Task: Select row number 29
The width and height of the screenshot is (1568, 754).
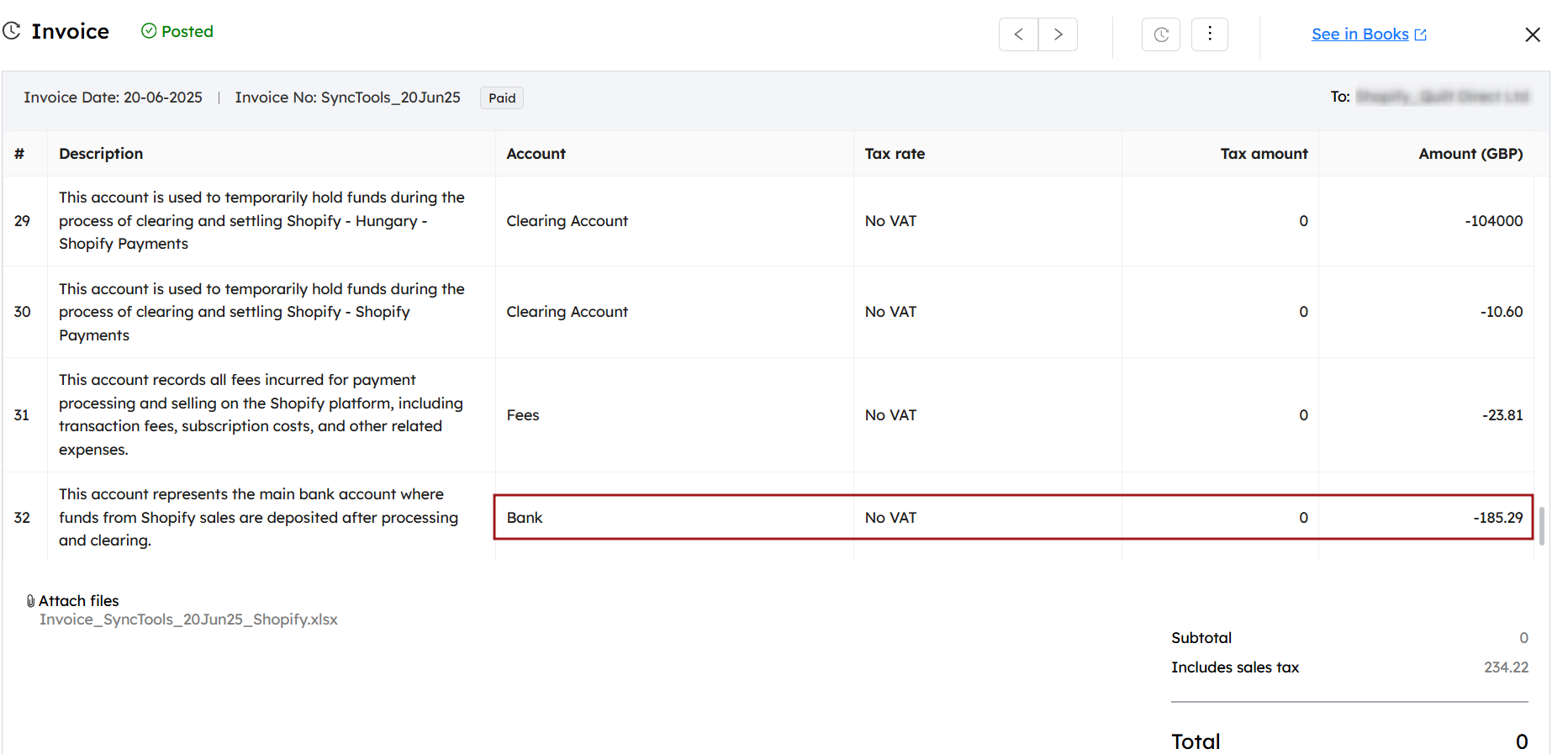Action: click(x=22, y=221)
